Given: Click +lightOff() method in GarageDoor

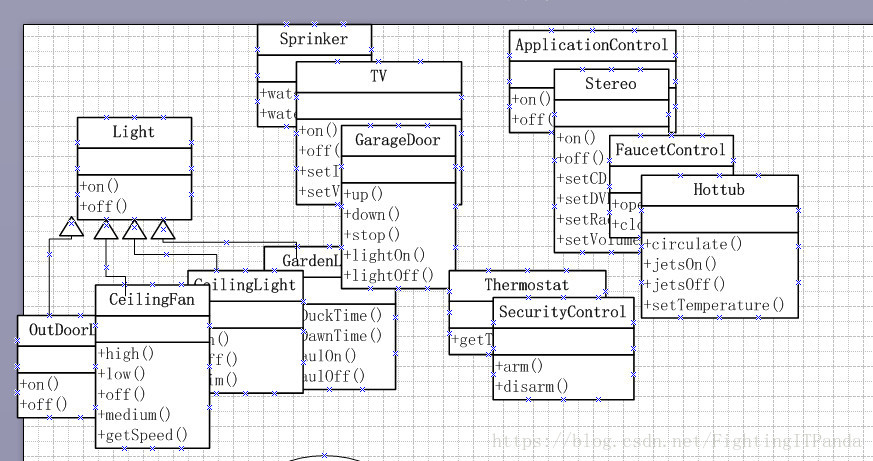Looking at the screenshot, I should [x=389, y=275].
